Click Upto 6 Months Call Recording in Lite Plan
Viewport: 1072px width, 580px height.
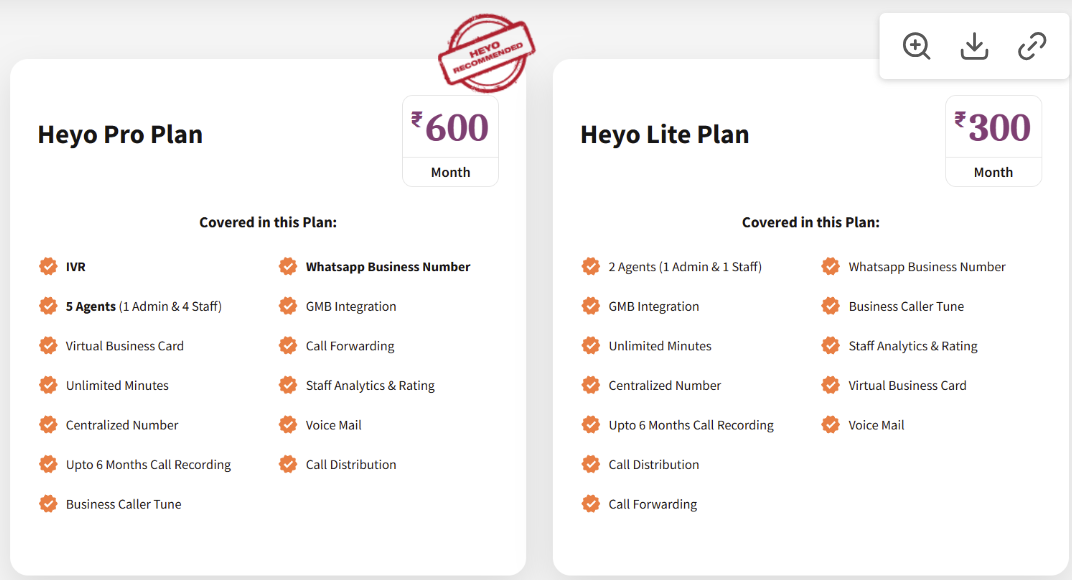[691, 425]
